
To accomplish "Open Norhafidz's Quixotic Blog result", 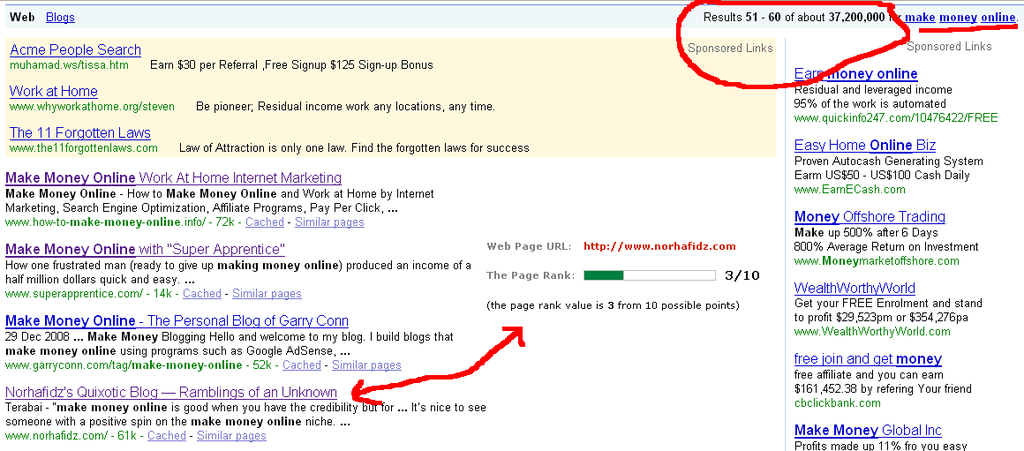I will pyautogui.click(x=170, y=393).
